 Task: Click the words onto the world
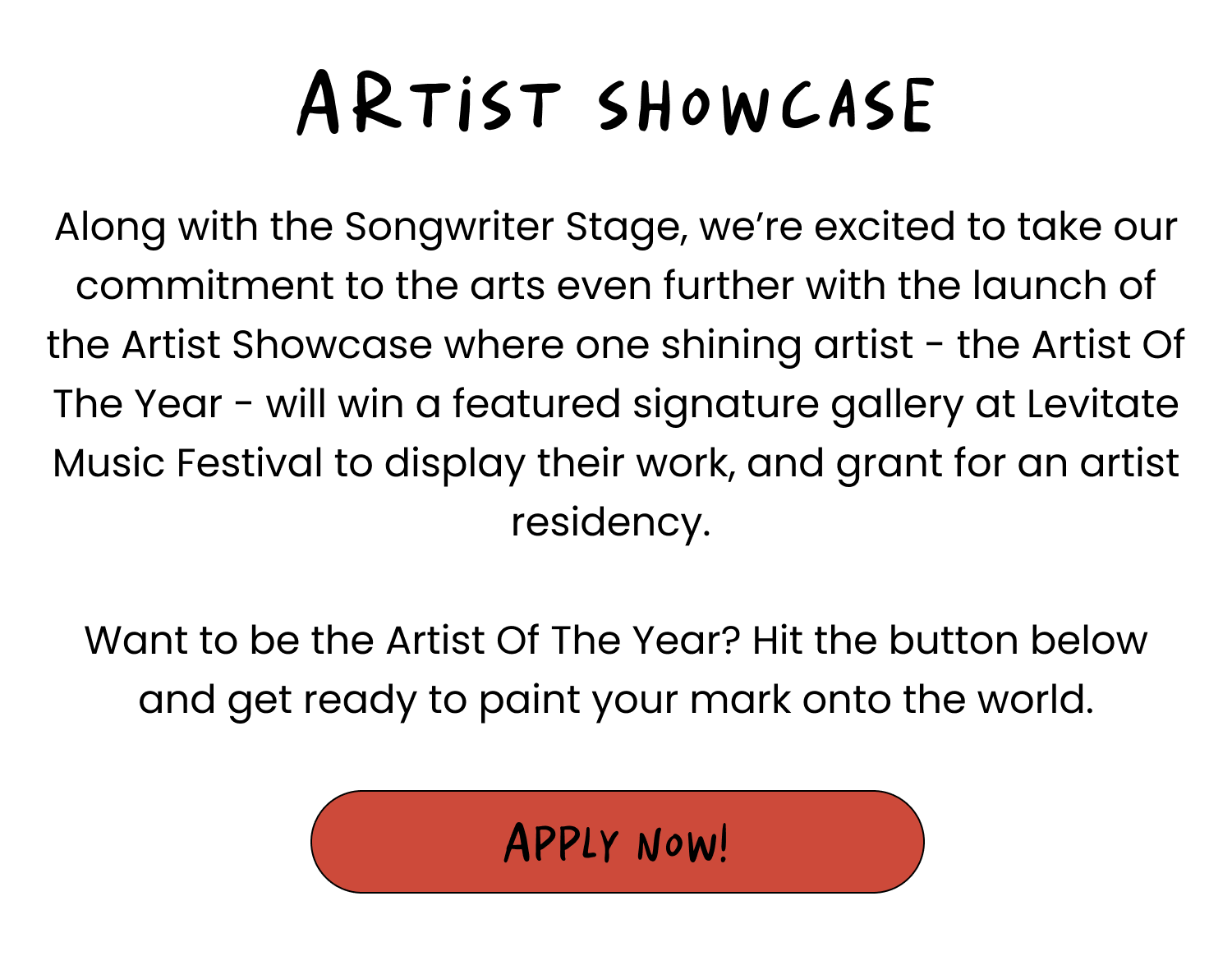pos(948,700)
